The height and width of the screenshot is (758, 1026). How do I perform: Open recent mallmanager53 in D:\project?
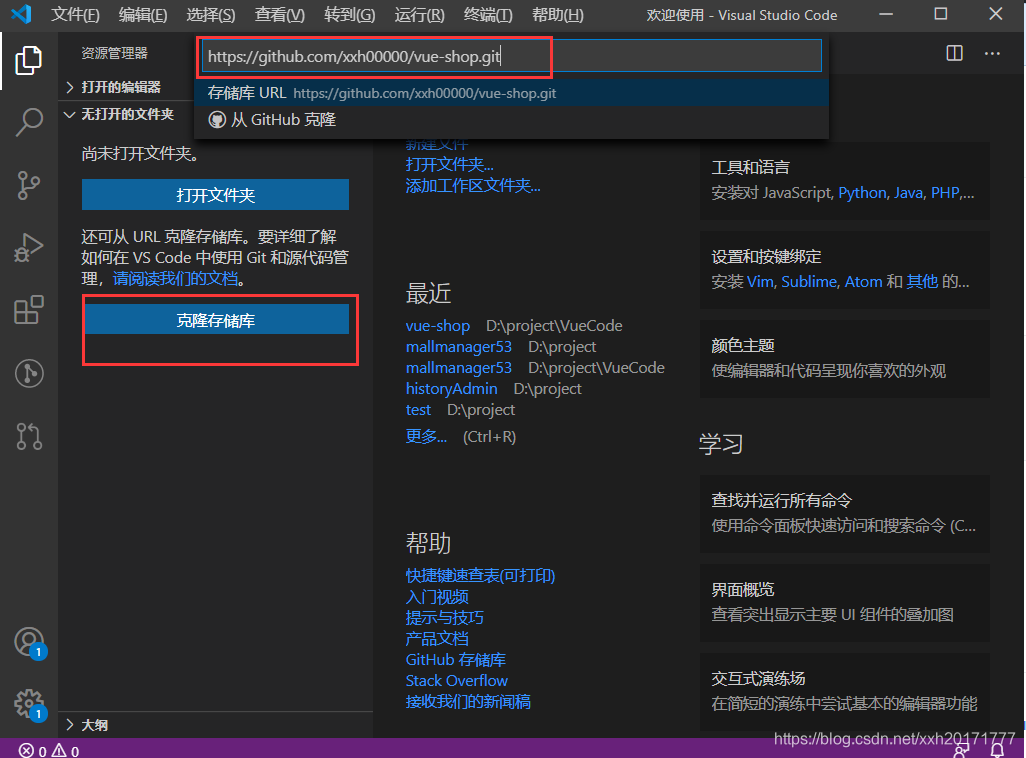tap(459, 346)
